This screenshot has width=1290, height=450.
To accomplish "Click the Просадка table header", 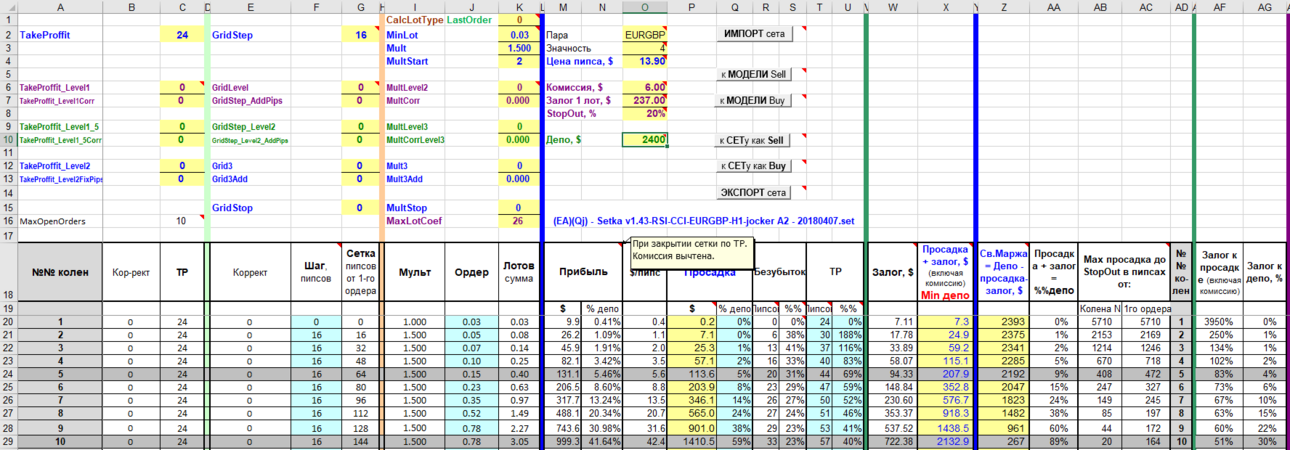I will coord(709,271).
